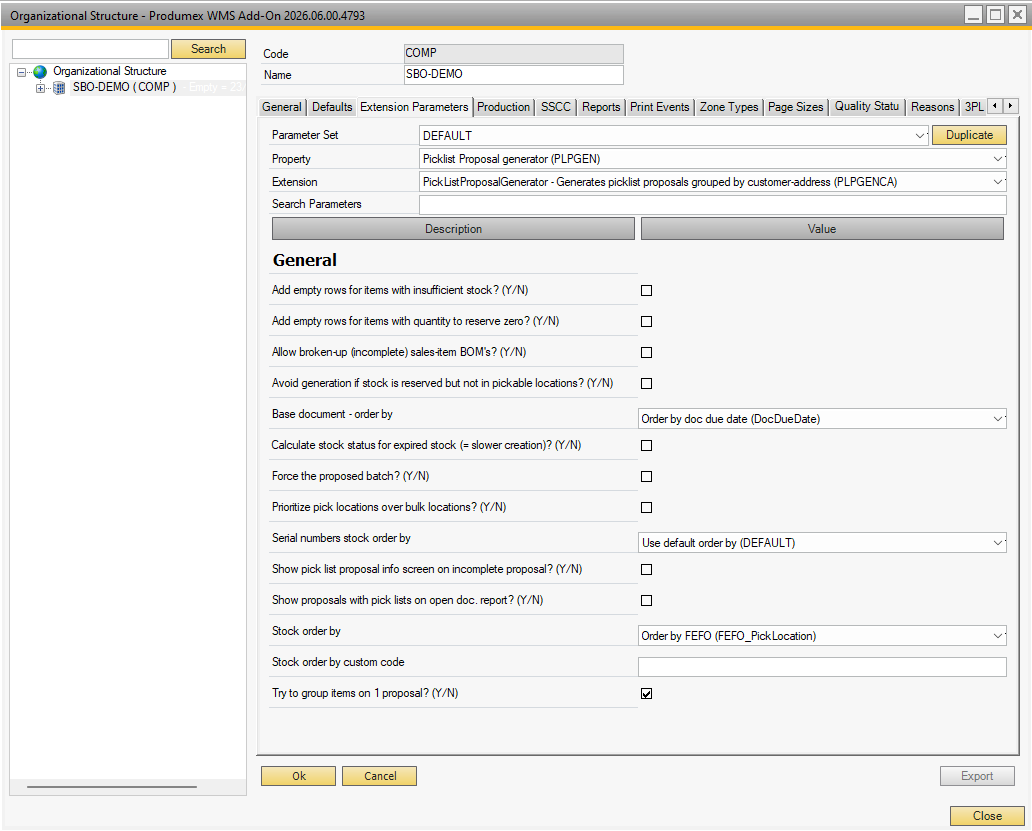Collapse the Organizational Structure root node
Screen dimensions: 1032x831
tap(21, 72)
